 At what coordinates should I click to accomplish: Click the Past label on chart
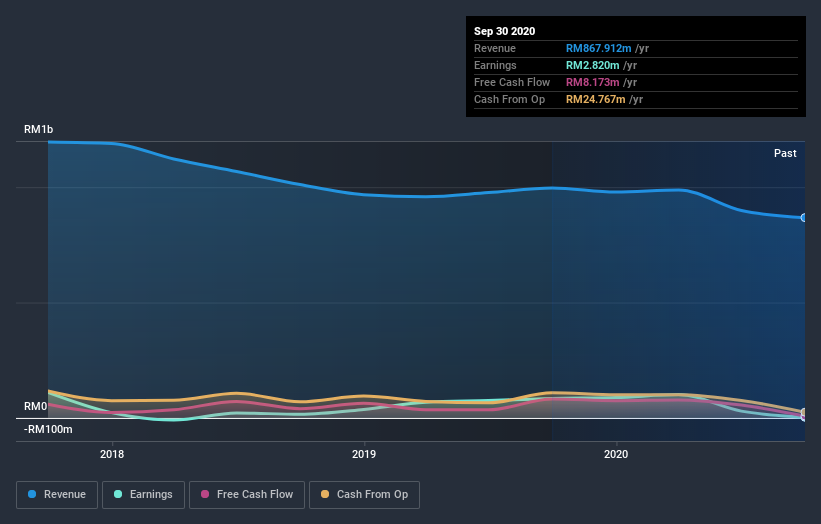(x=785, y=153)
